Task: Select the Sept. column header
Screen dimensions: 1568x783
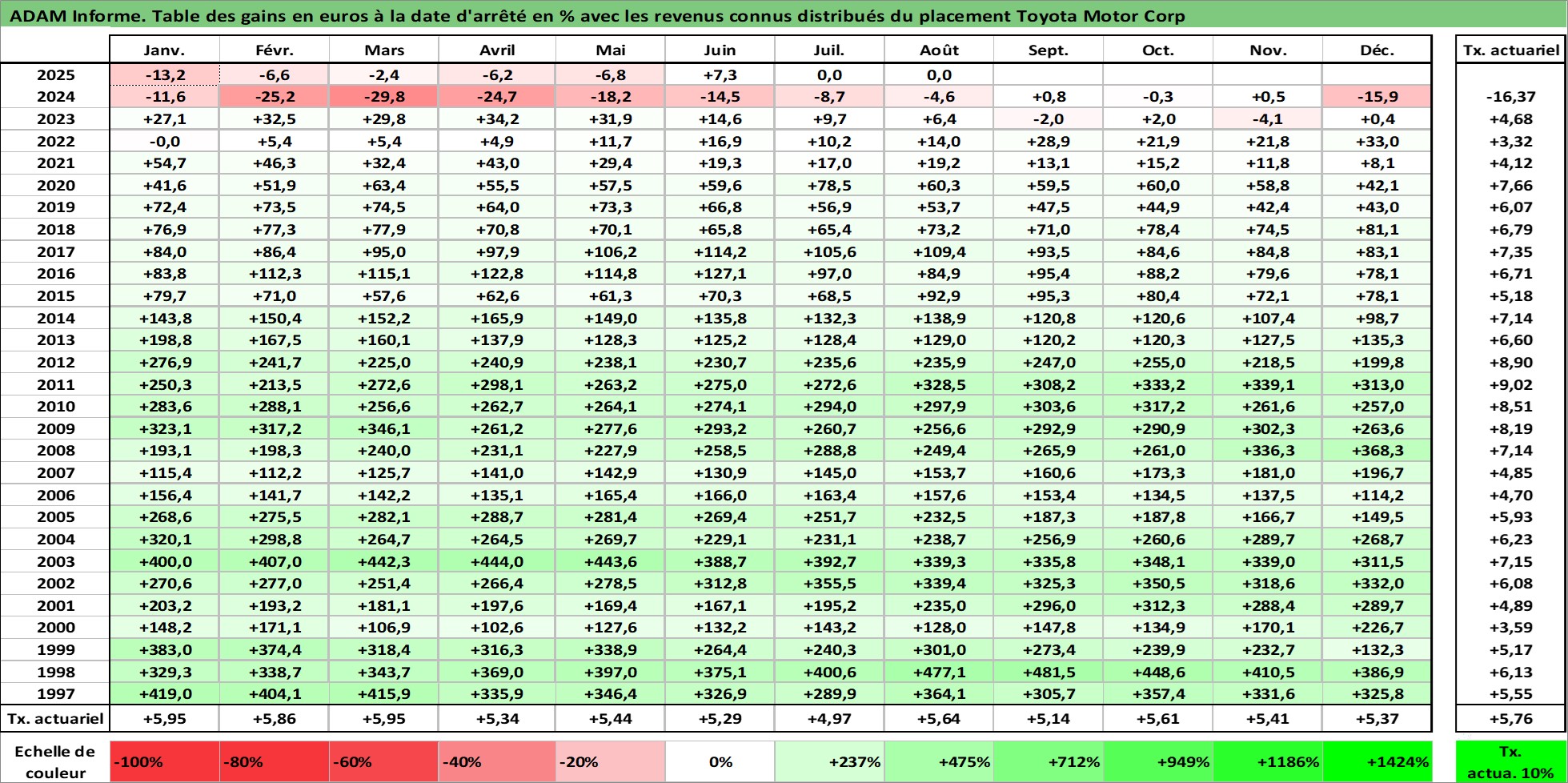Action: [1049, 50]
